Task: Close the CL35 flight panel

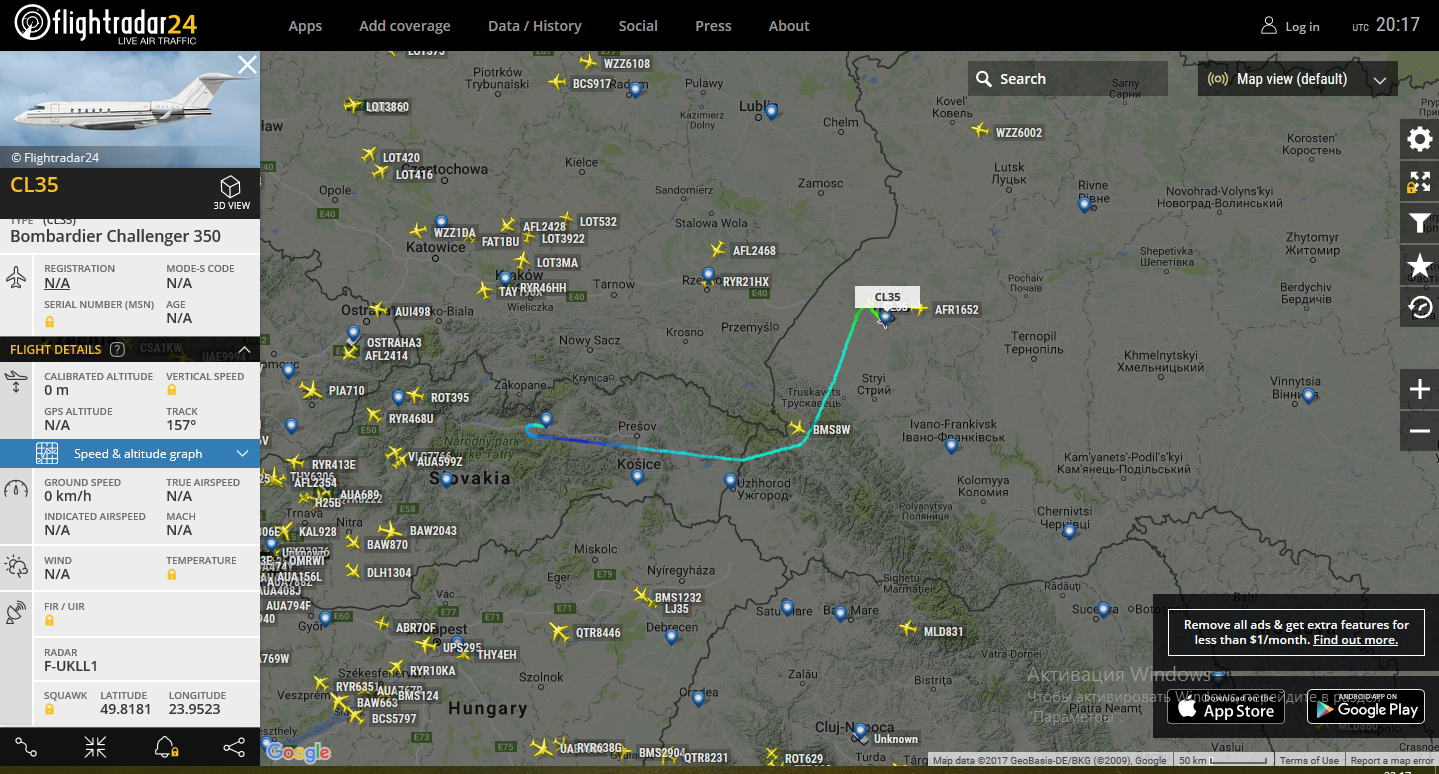Action: click(x=247, y=65)
